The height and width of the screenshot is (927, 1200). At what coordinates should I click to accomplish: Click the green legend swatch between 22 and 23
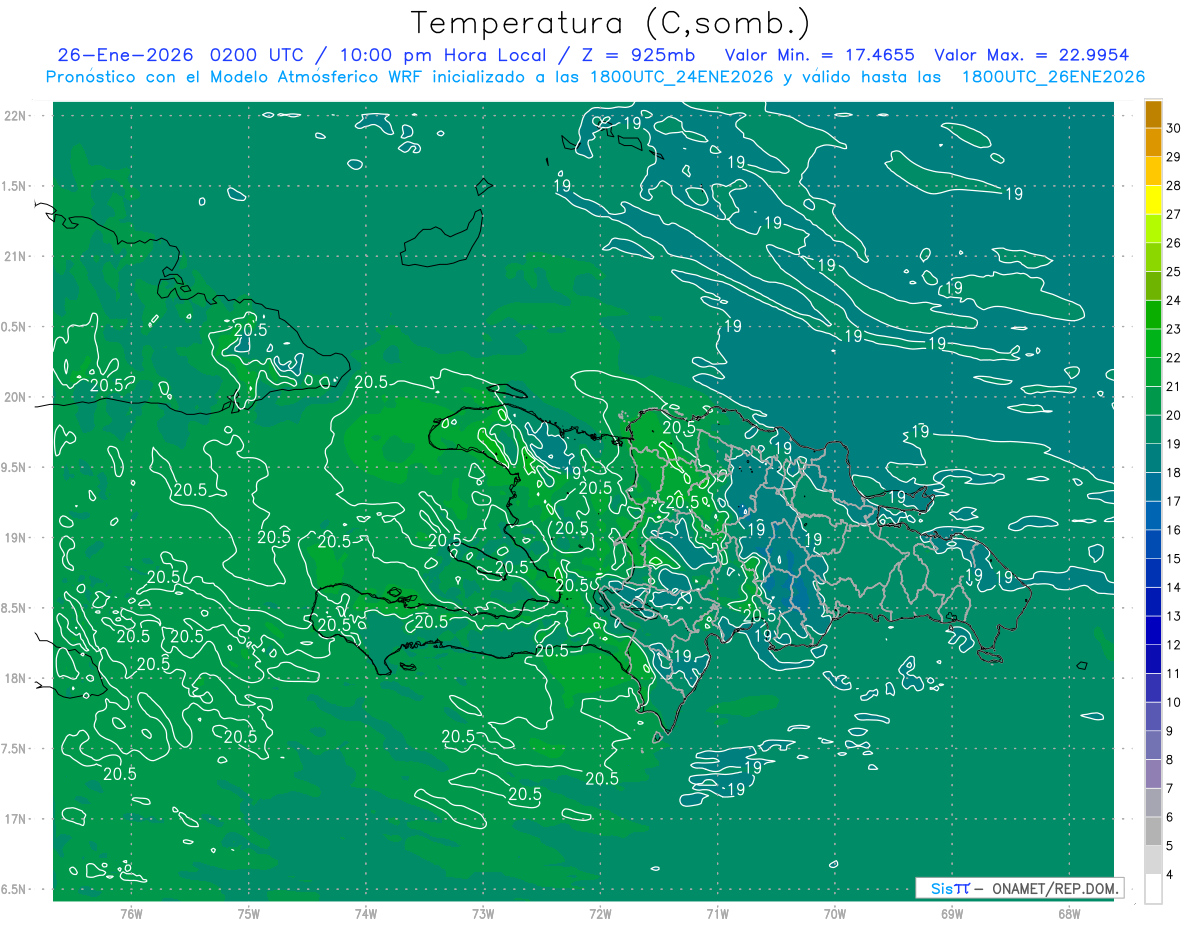1153,343
